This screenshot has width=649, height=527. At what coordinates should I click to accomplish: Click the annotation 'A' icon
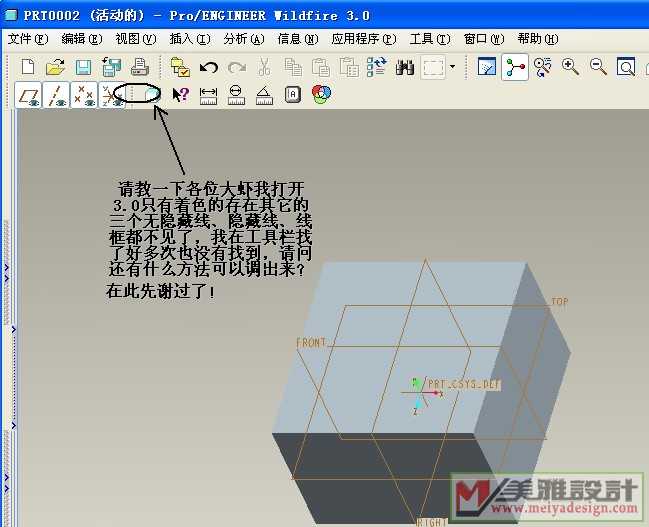click(x=293, y=94)
